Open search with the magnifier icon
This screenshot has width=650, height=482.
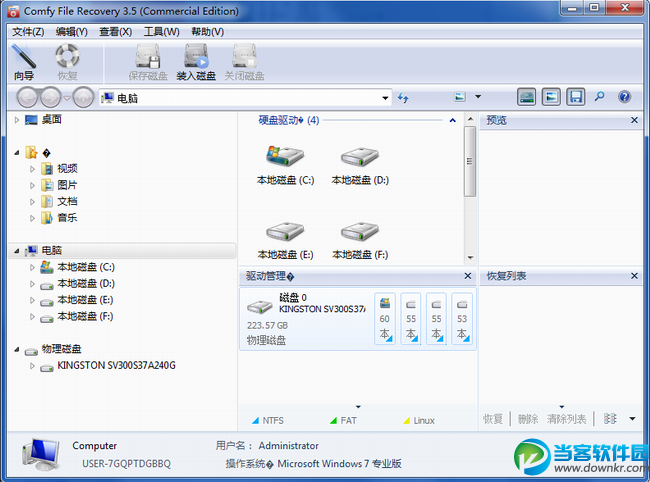tap(599, 97)
